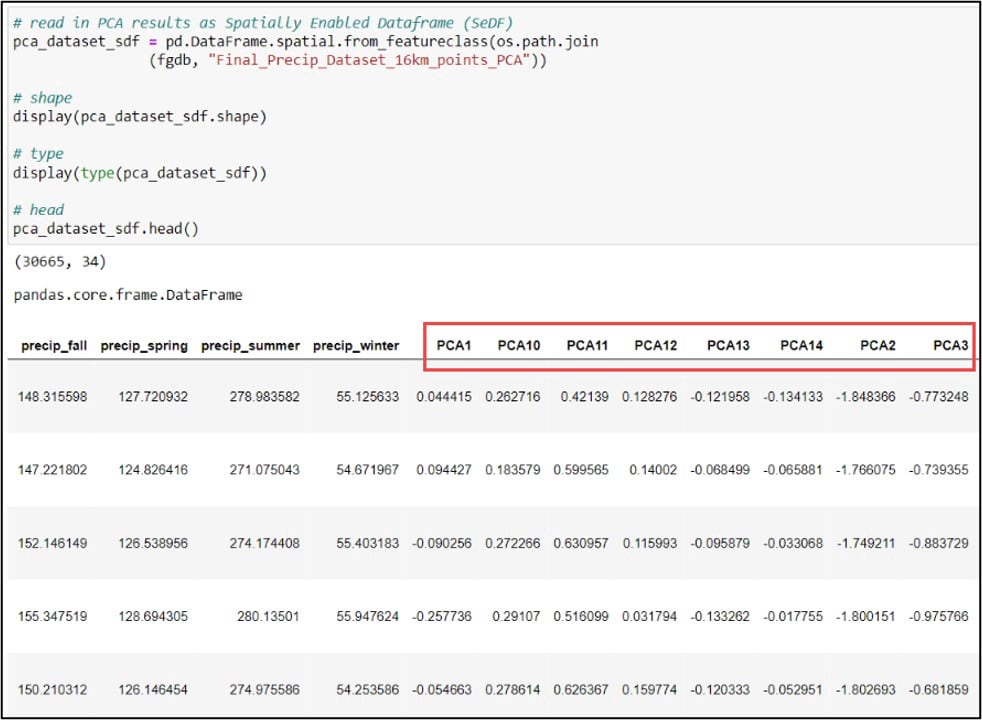Click the PCA13 column header
Screen dimensions: 982x720
pyautogui.click(x=728, y=346)
